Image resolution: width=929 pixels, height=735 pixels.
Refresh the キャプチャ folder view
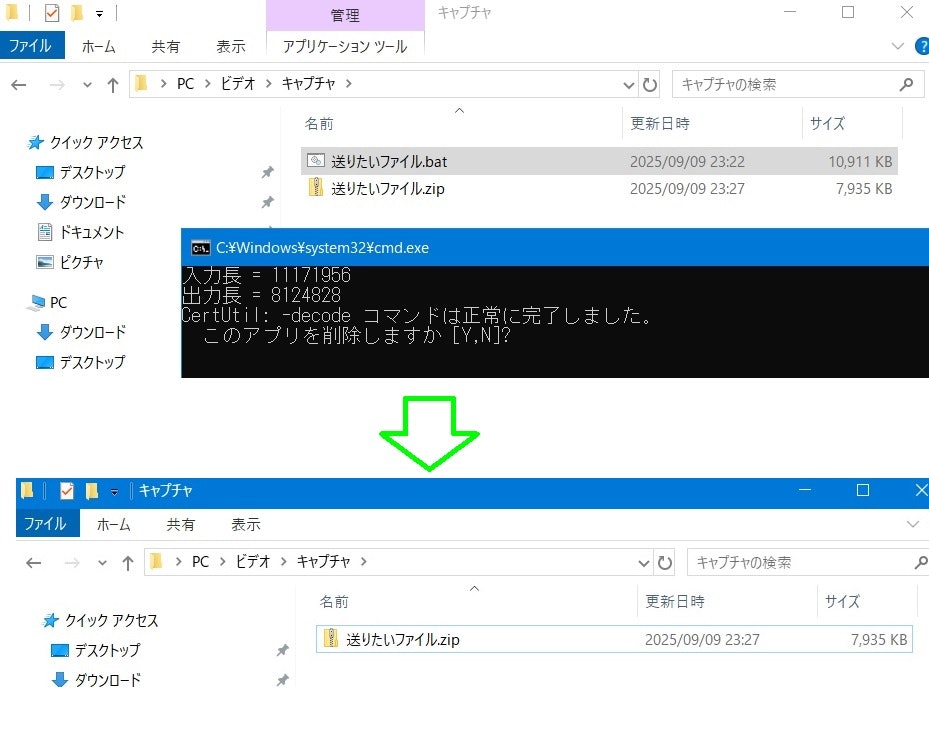[x=650, y=84]
